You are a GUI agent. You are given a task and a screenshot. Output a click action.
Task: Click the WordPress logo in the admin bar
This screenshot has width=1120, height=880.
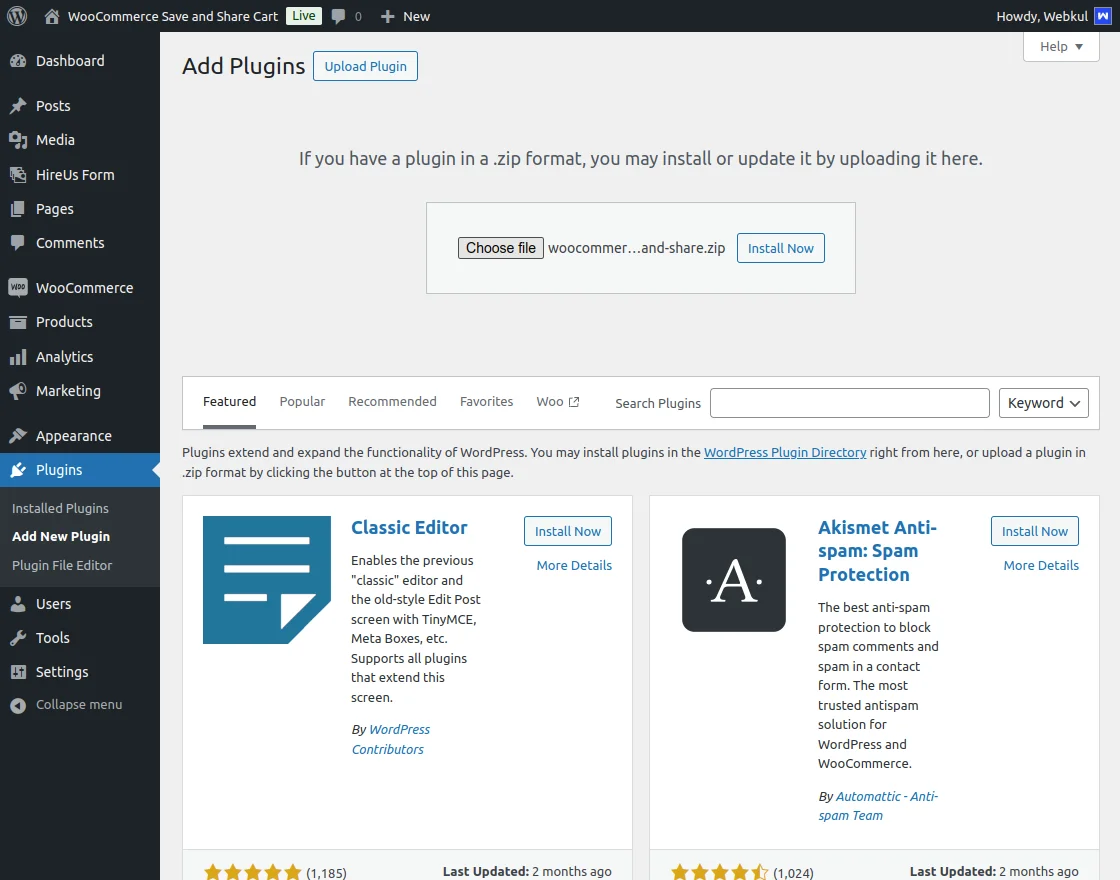[16, 15]
